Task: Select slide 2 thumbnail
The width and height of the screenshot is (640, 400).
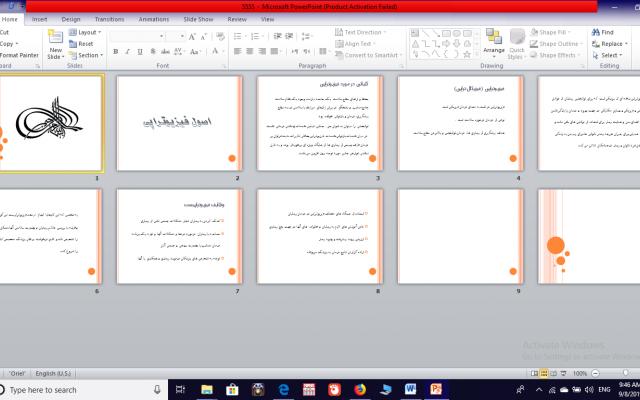Action: point(180,123)
